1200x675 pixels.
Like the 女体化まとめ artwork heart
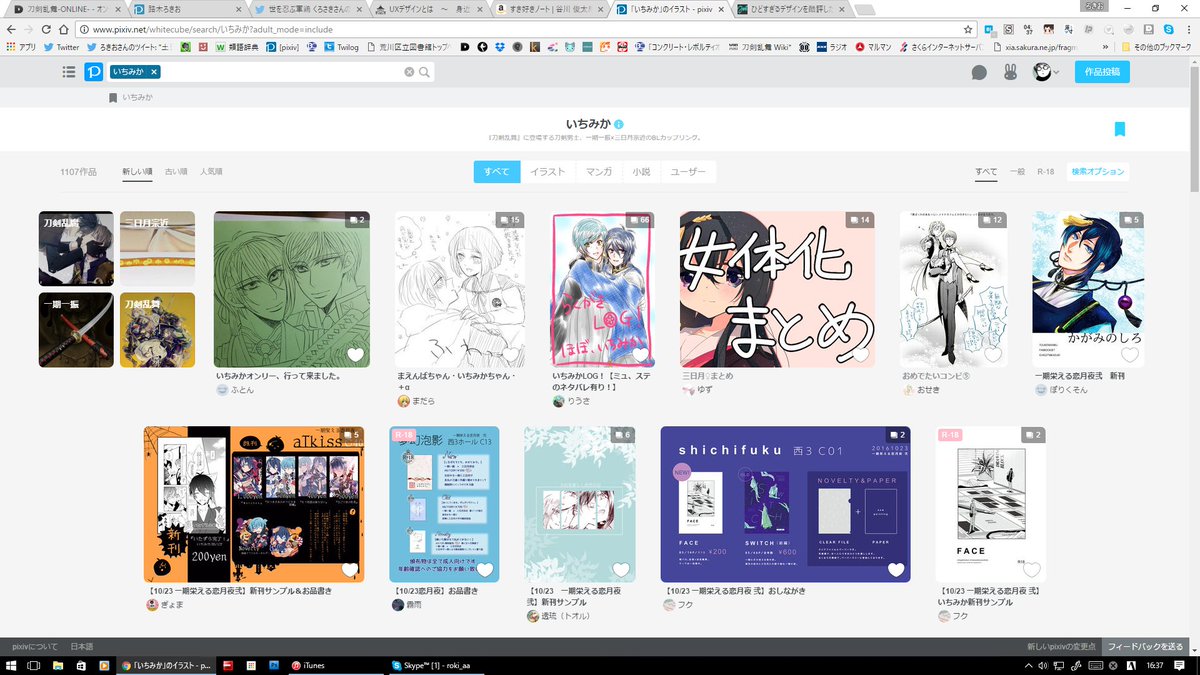click(860, 355)
